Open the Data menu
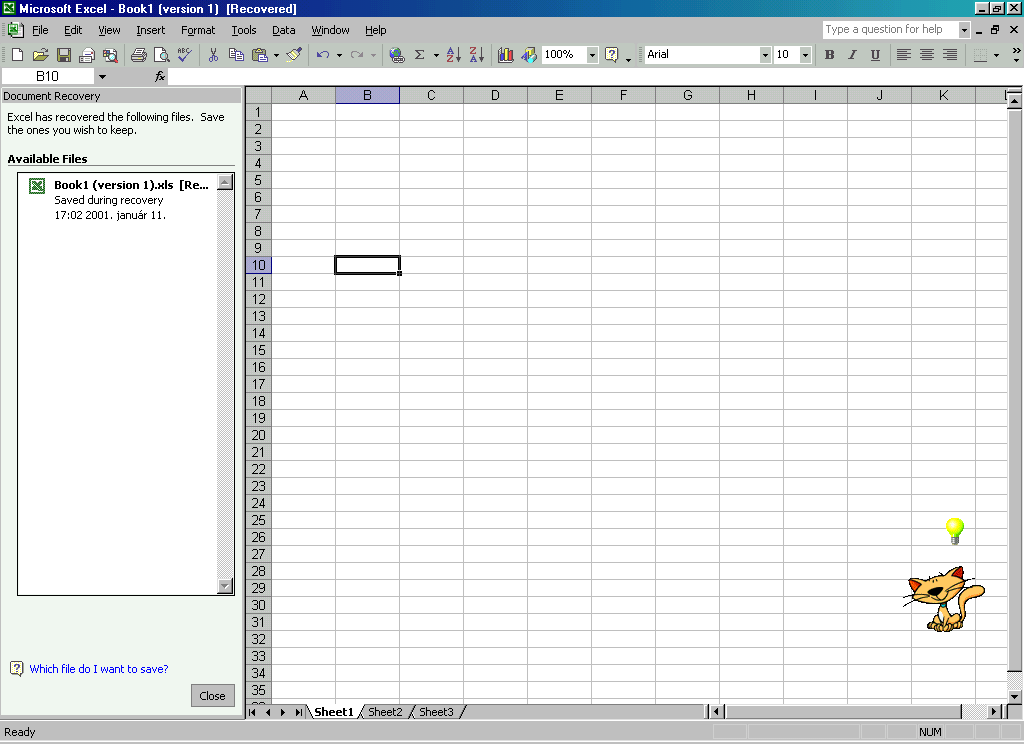This screenshot has width=1024, height=744. pyautogui.click(x=283, y=30)
